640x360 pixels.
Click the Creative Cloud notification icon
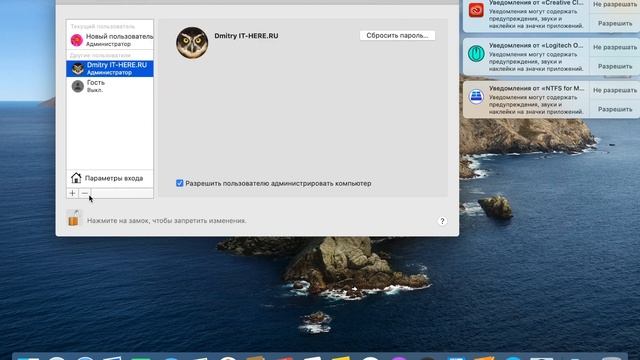tap(476, 10)
